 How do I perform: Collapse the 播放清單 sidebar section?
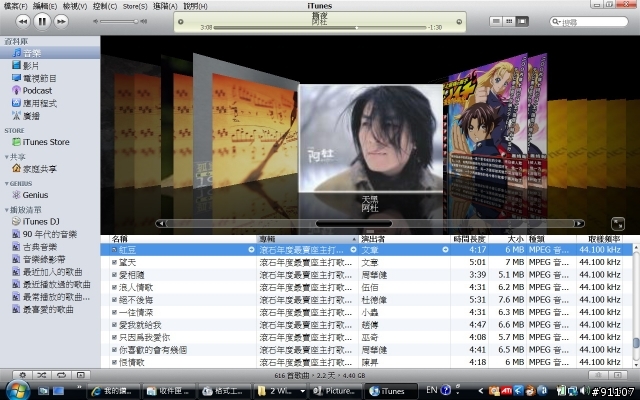pos(7,210)
